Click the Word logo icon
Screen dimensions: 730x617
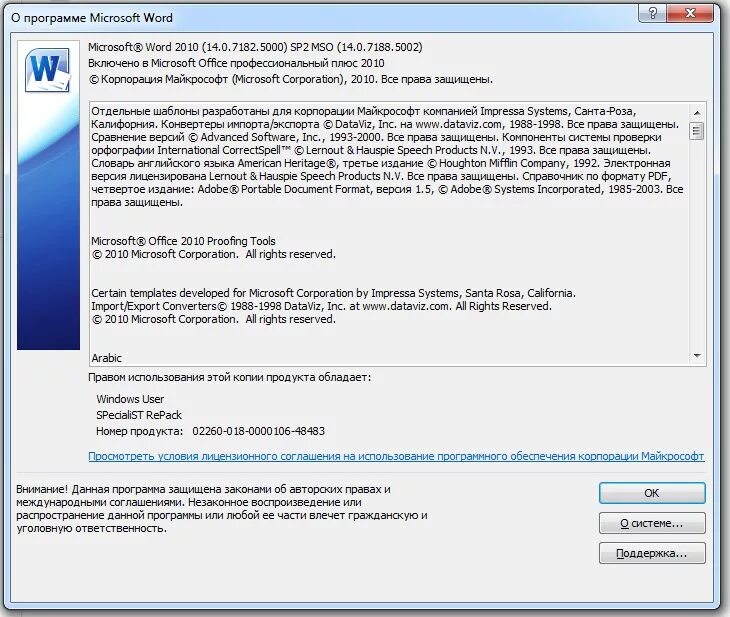click(x=47, y=70)
